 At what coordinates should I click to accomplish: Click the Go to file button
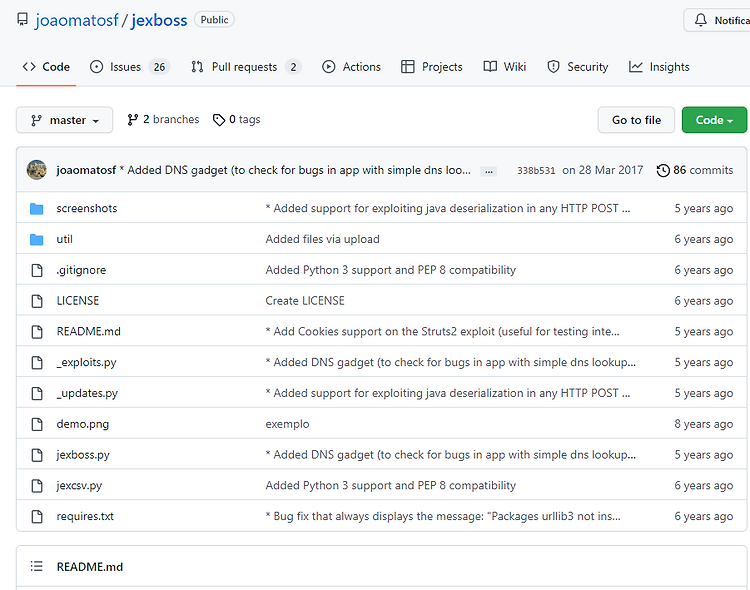click(636, 120)
